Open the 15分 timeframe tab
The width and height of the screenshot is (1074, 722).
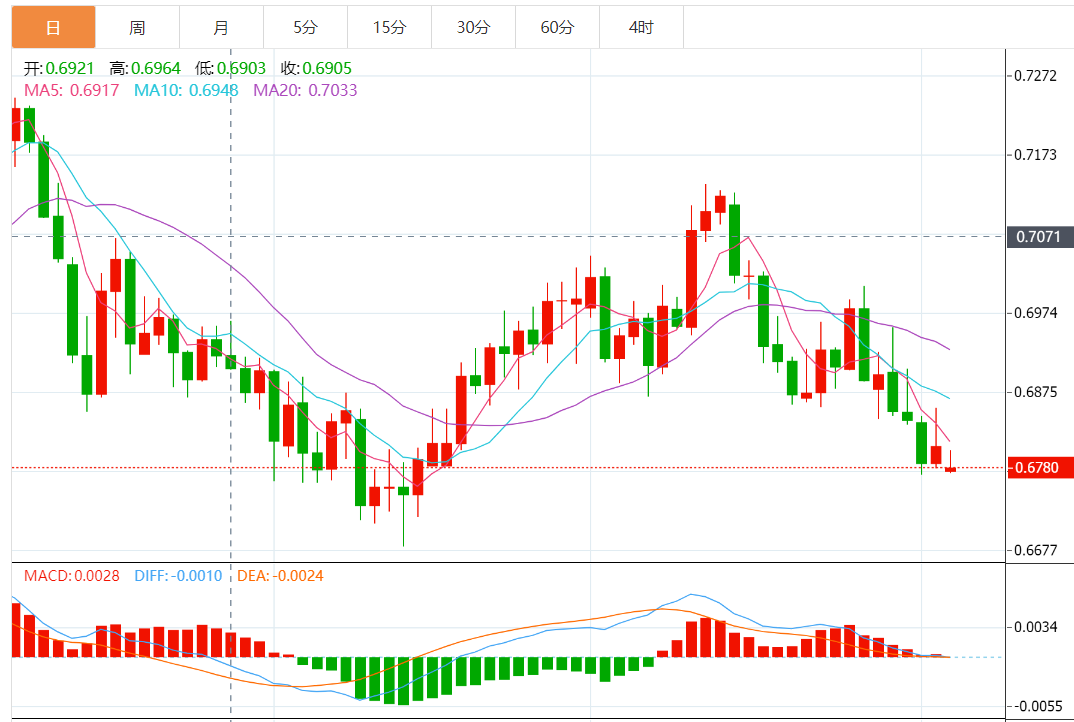389,27
